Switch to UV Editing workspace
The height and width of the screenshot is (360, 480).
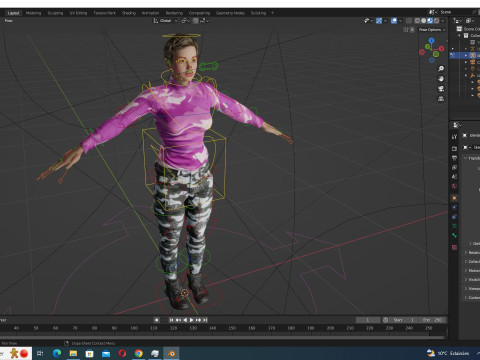tap(78, 13)
